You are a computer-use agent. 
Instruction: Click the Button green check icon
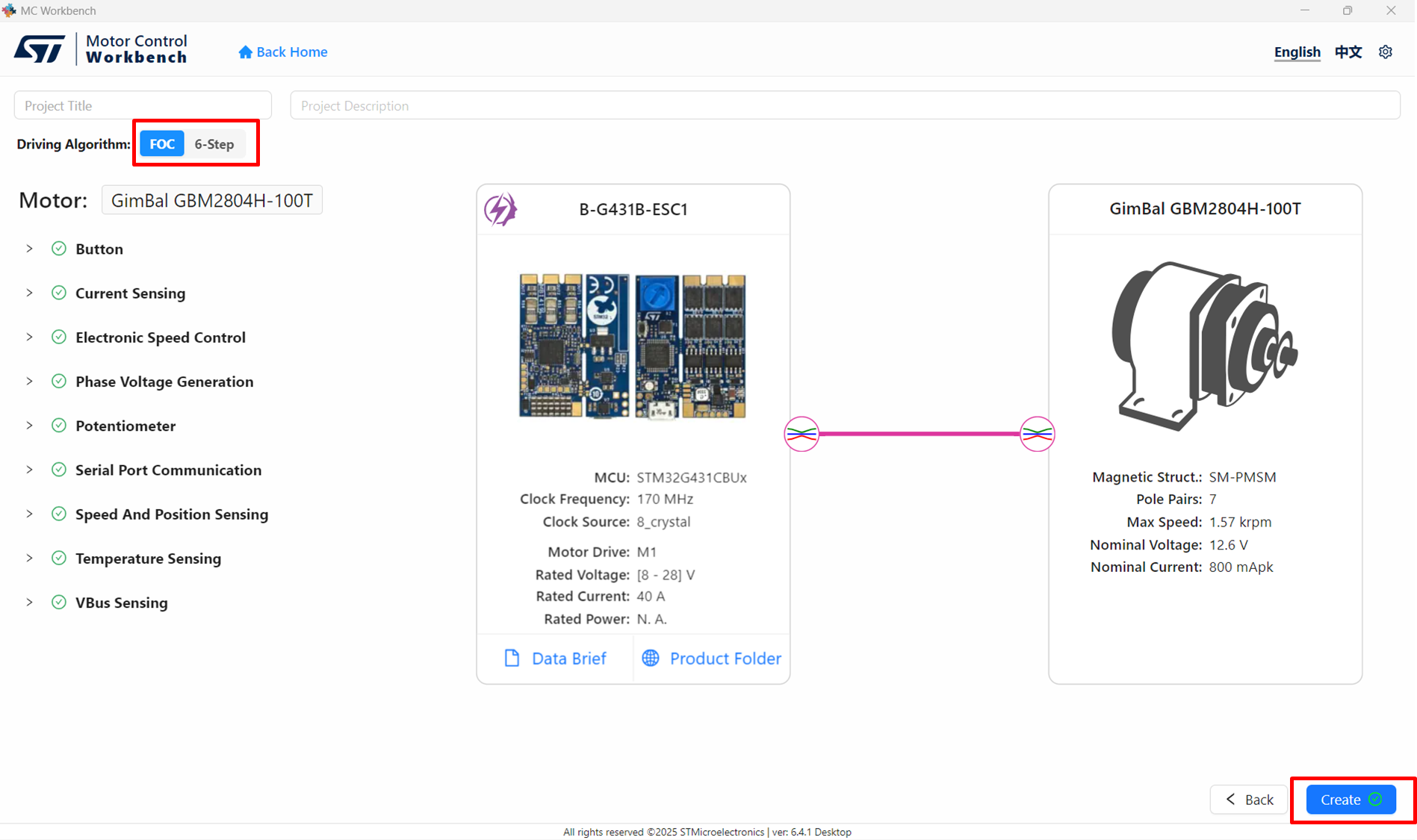[59, 249]
